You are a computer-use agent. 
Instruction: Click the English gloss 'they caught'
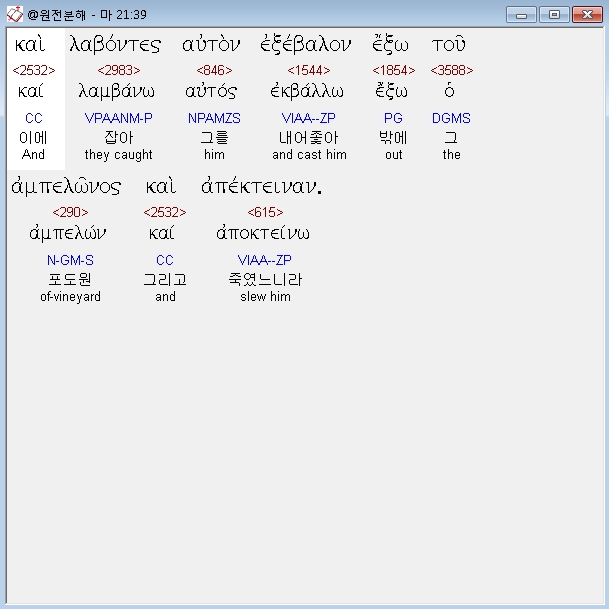coord(118,155)
